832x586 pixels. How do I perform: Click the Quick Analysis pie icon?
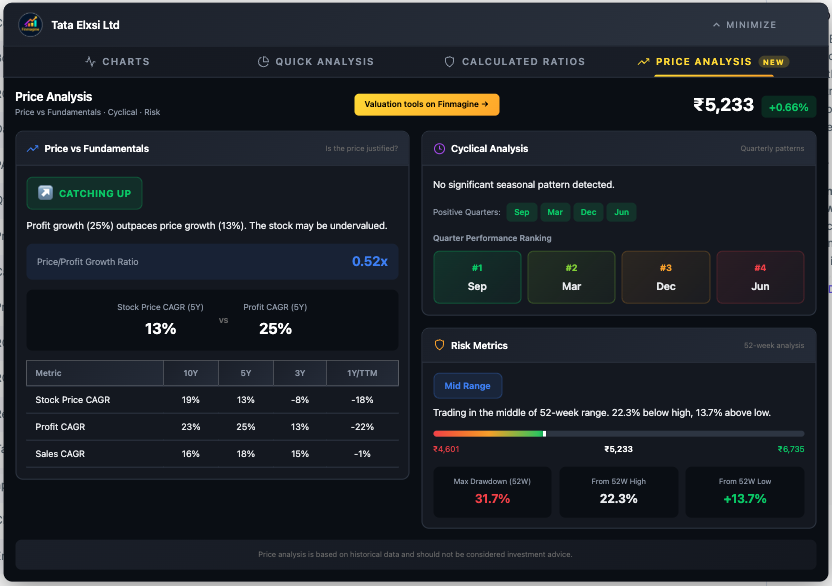tap(264, 62)
